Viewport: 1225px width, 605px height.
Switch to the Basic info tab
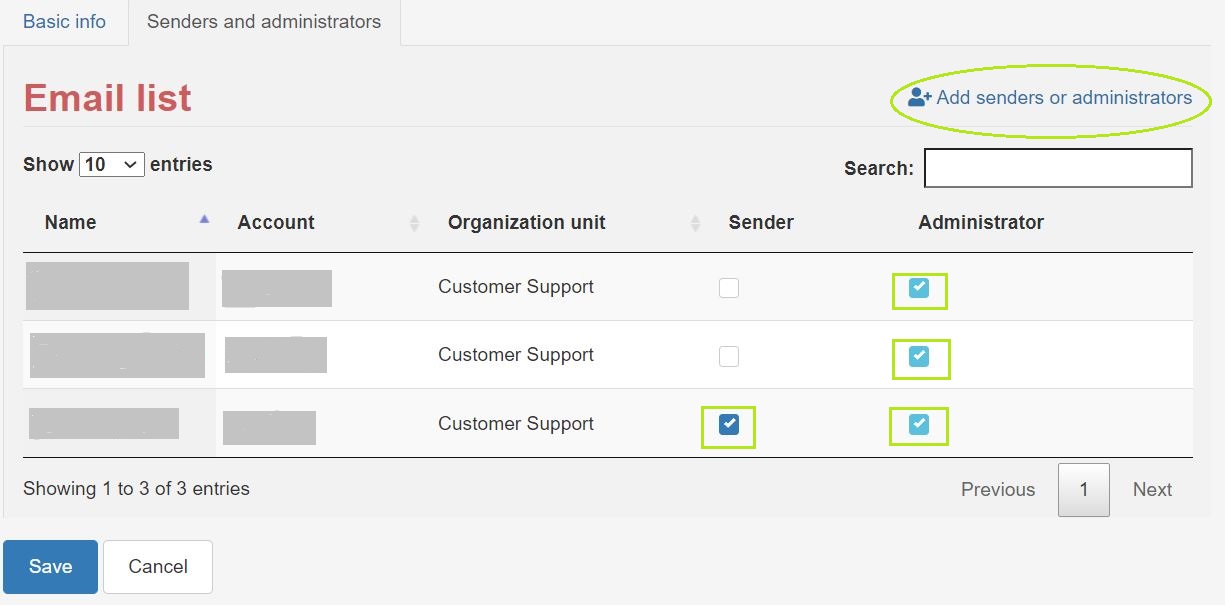64,22
